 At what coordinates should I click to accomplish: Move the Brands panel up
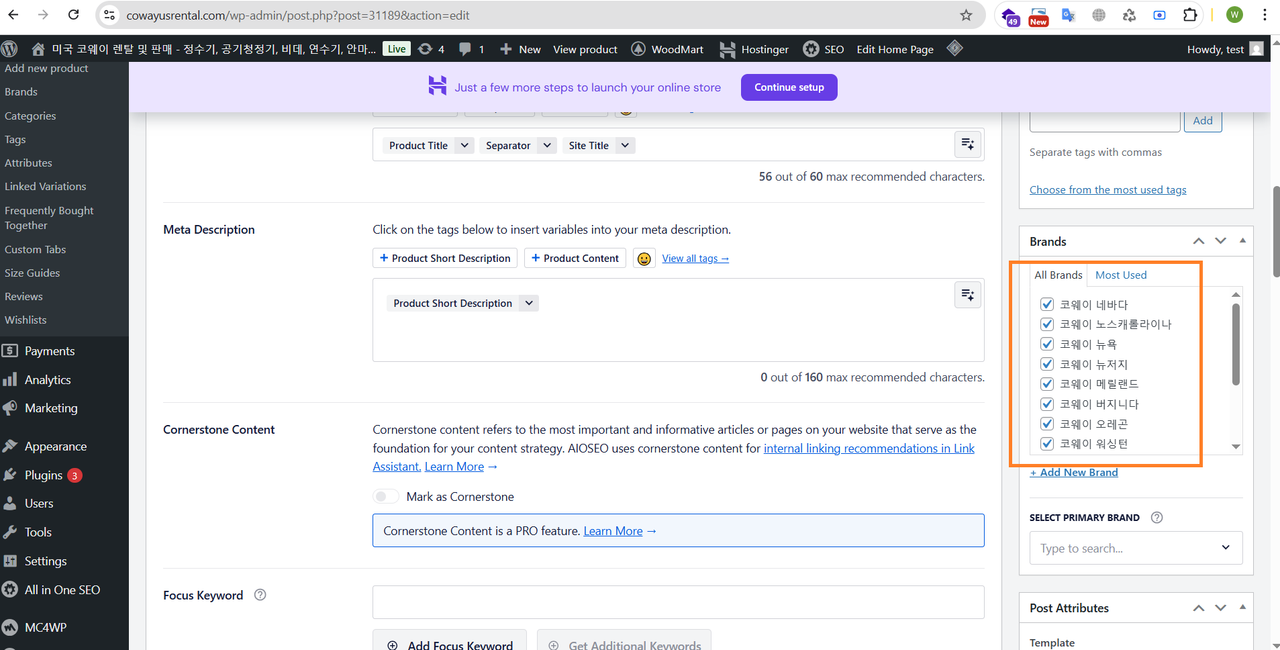point(1198,241)
